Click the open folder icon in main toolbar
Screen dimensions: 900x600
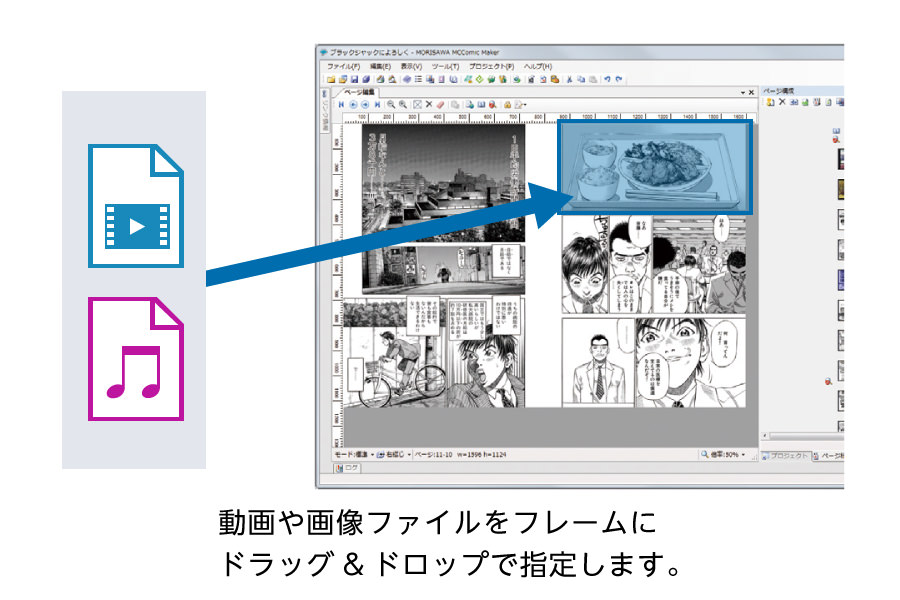click(x=343, y=79)
